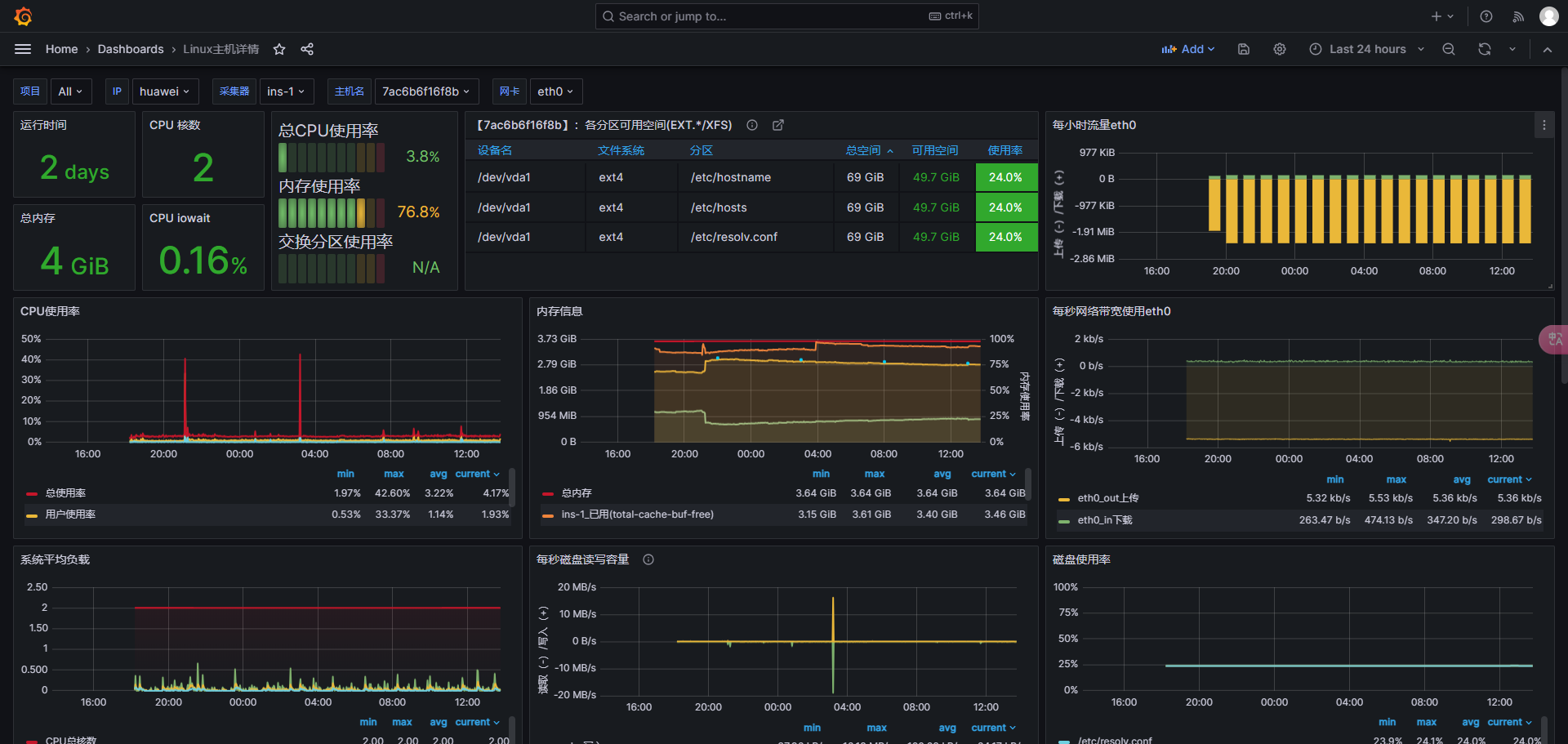This screenshot has height=744, width=1568.
Task: Star this dashboard as favorite
Action: pyautogui.click(x=279, y=49)
